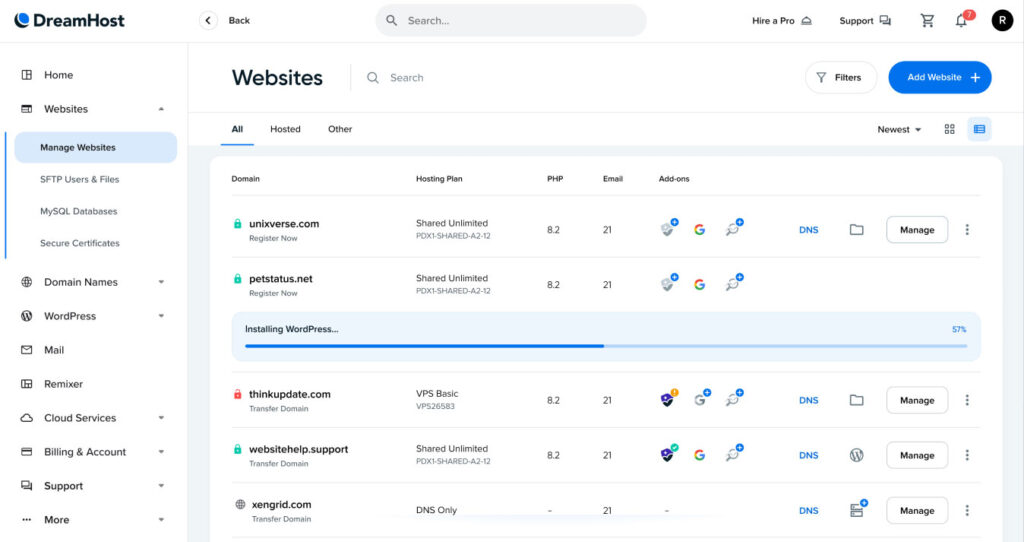The height and width of the screenshot is (542, 1024).
Task: Add hosting icon for xengrid.com
Action: pyautogui.click(x=857, y=509)
